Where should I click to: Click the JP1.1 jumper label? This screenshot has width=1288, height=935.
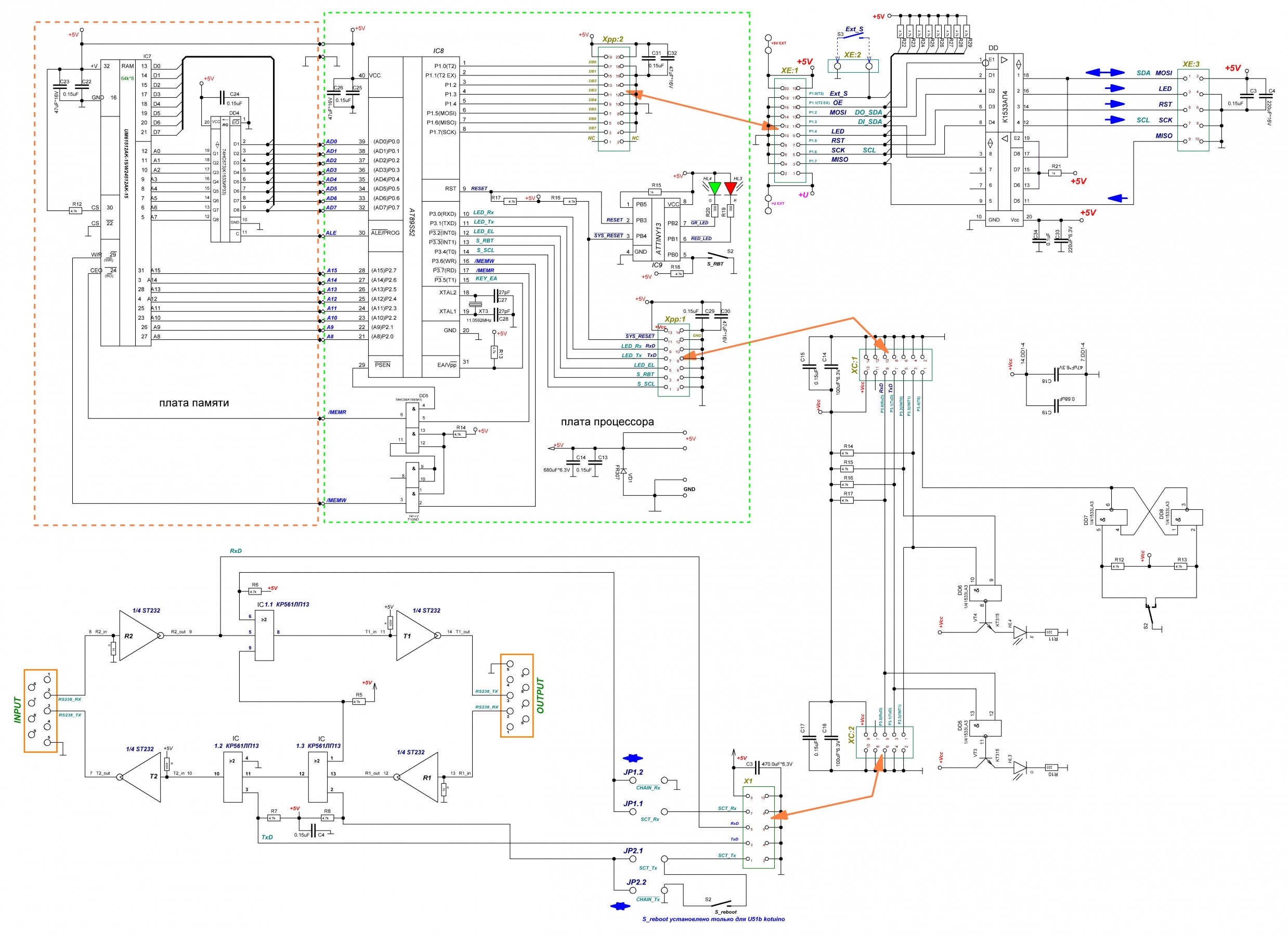(x=633, y=804)
